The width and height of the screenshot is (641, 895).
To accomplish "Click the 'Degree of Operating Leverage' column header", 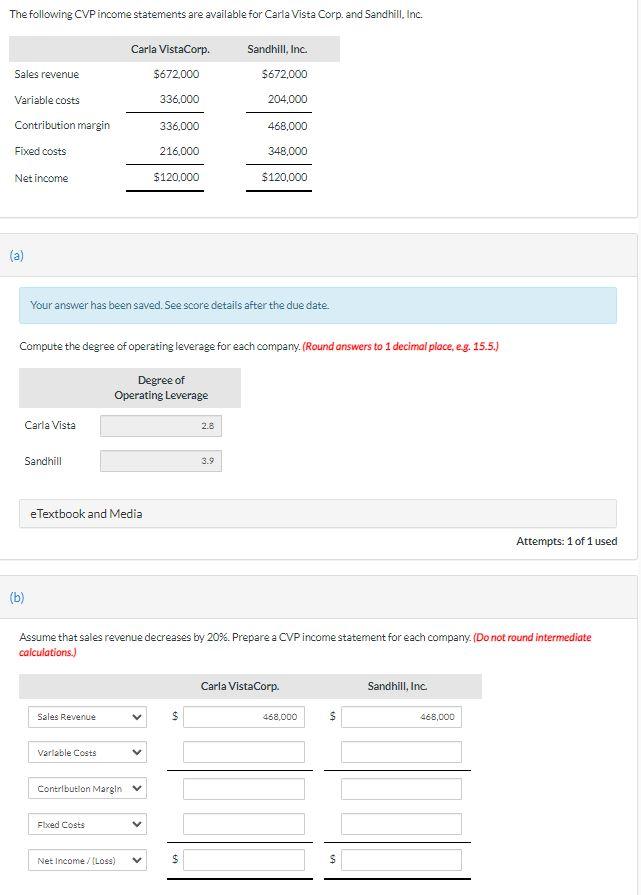I will 161,388.
